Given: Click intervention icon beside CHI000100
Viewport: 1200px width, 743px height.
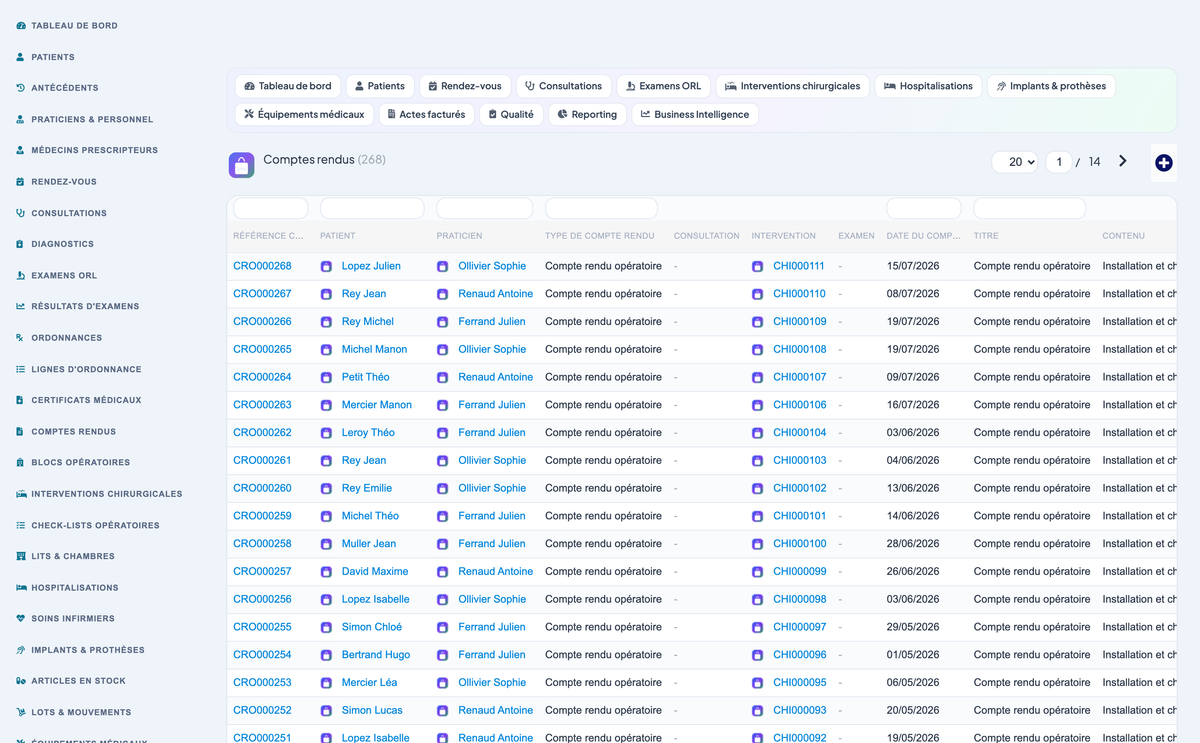Looking at the screenshot, I should 758,544.
